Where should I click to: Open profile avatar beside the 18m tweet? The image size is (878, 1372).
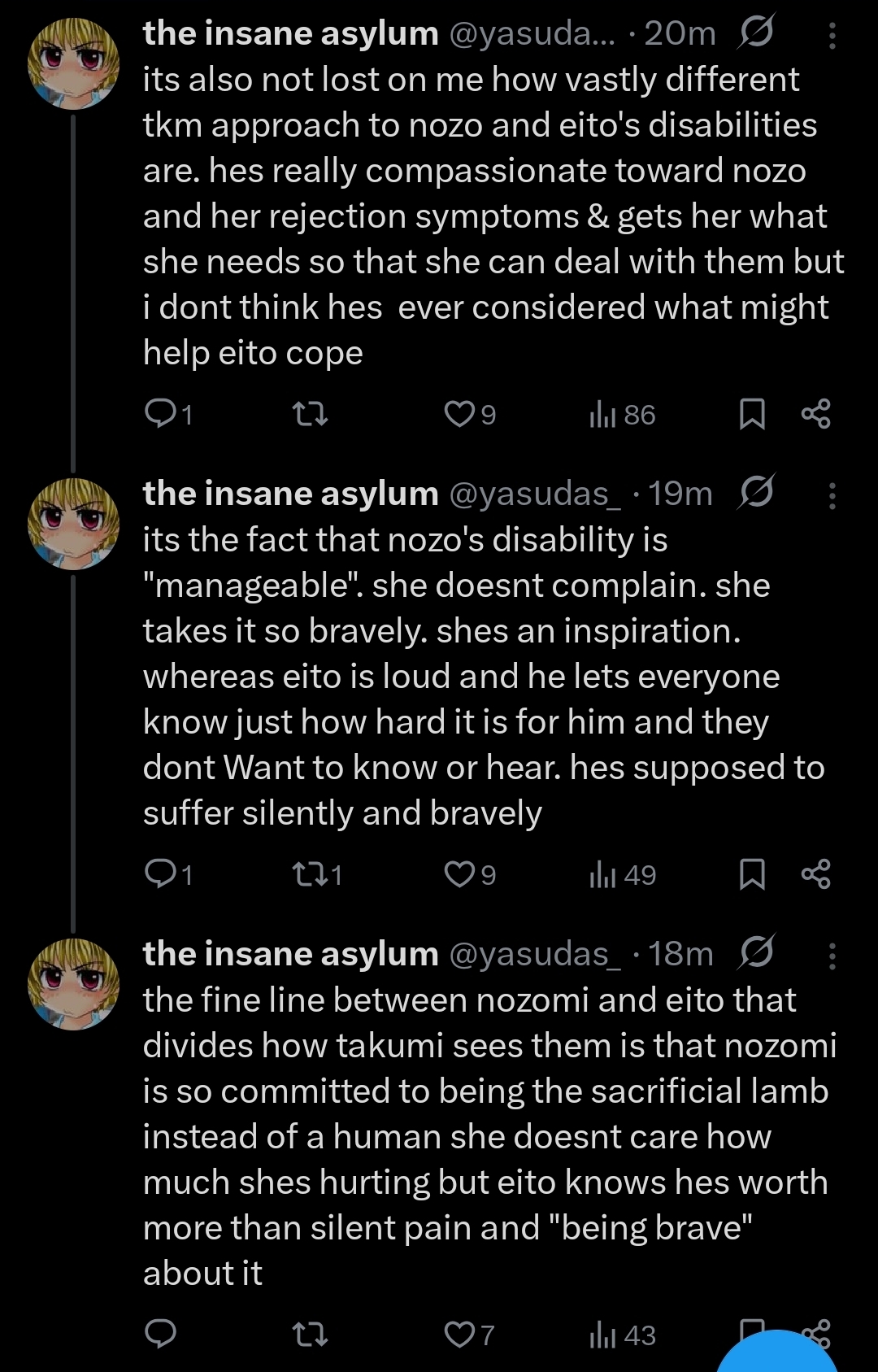click(x=73, y=984)
